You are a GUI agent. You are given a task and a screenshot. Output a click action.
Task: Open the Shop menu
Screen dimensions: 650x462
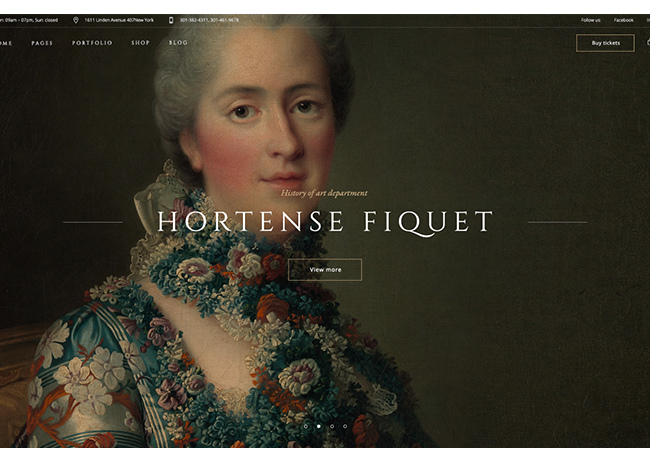[140, 43]
